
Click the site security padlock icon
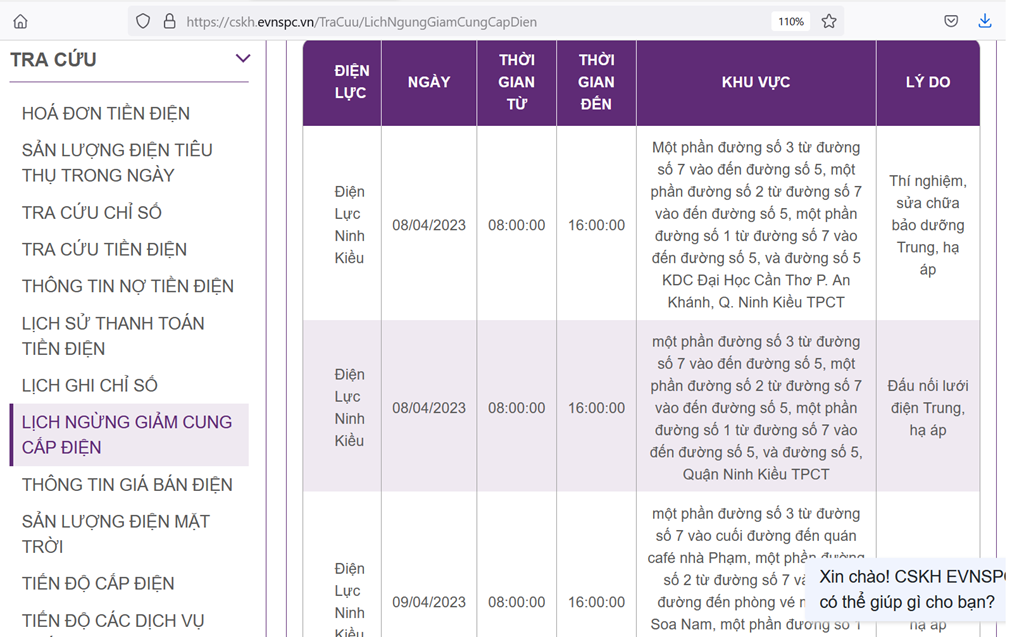tap(168, 21)
